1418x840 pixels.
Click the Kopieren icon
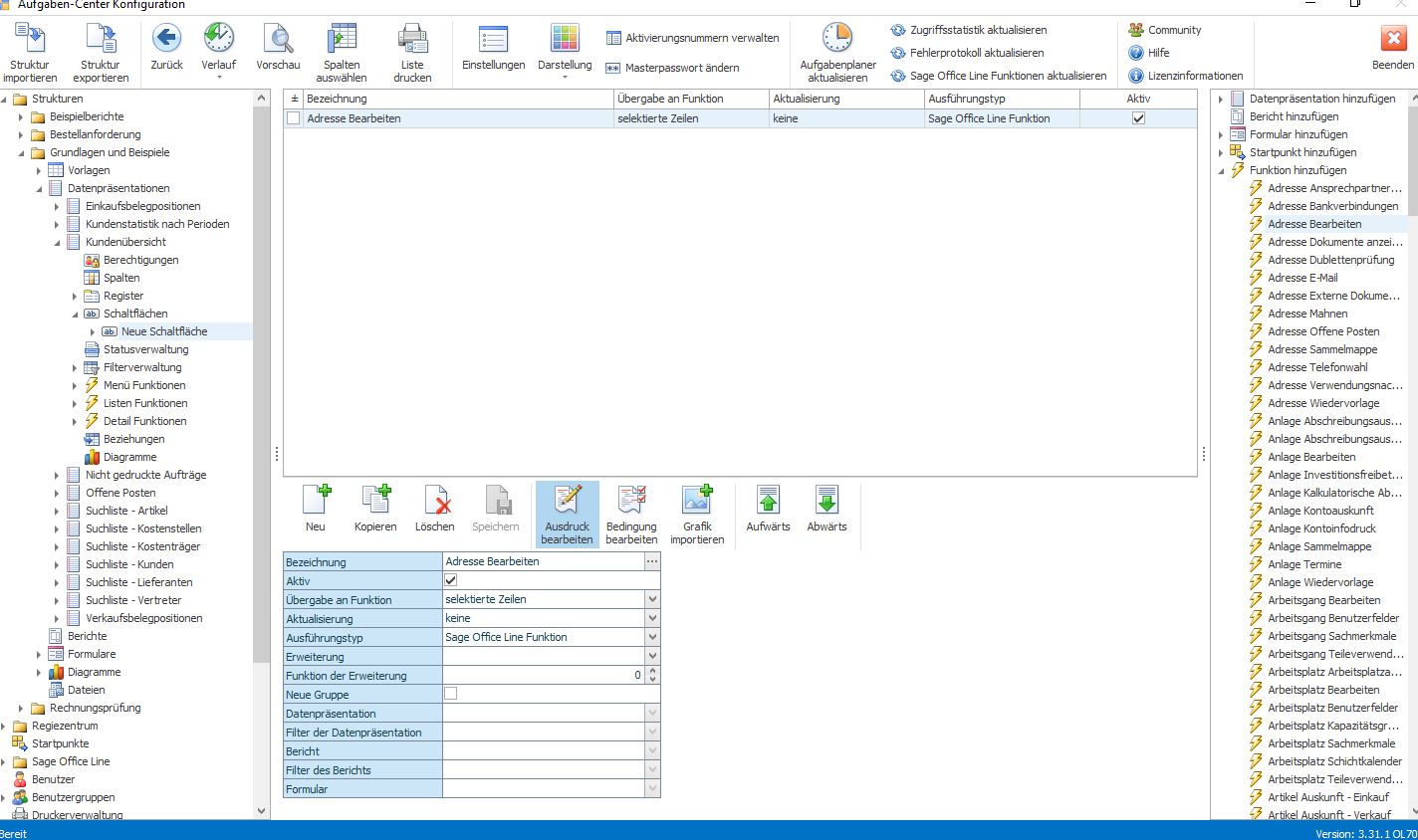pyautogui.click(x=375, y=500)
